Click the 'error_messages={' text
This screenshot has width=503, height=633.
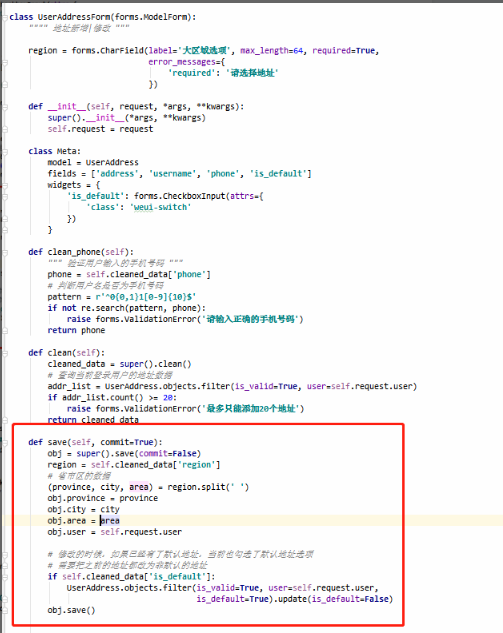tap(187, 62)
